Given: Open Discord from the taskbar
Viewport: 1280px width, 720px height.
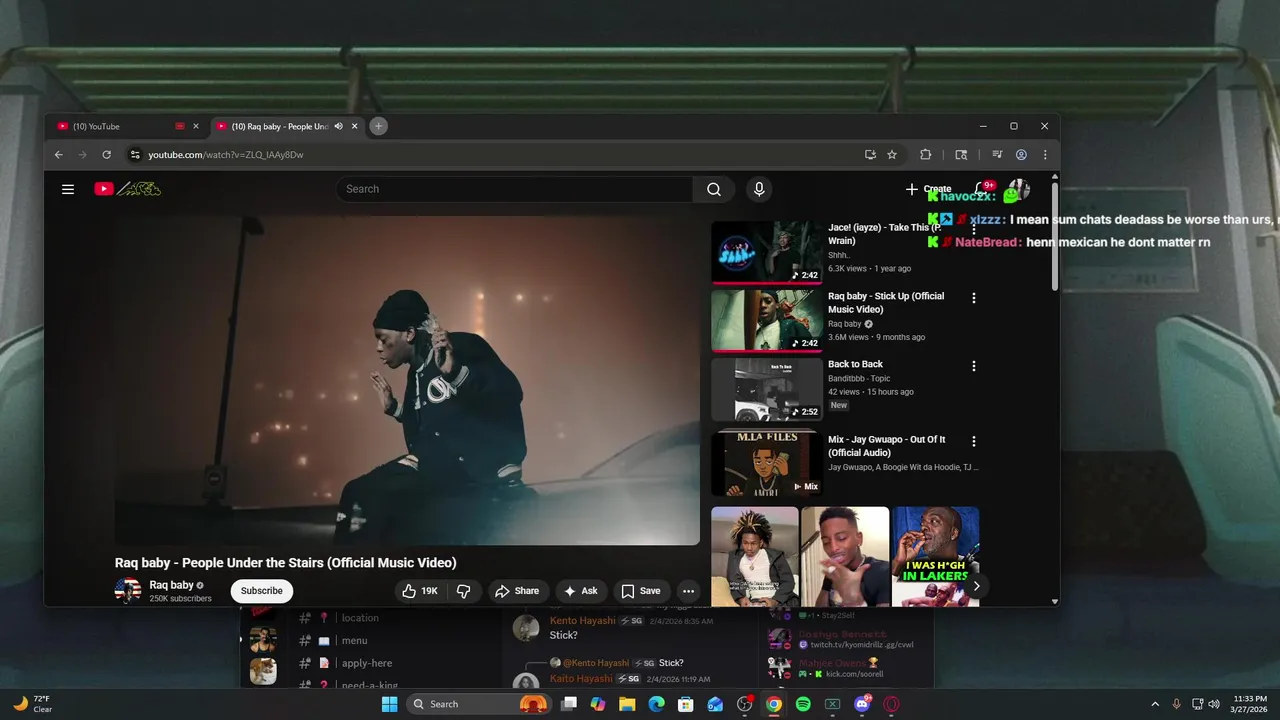Looking at the screenshot, I should click(862, 704).
